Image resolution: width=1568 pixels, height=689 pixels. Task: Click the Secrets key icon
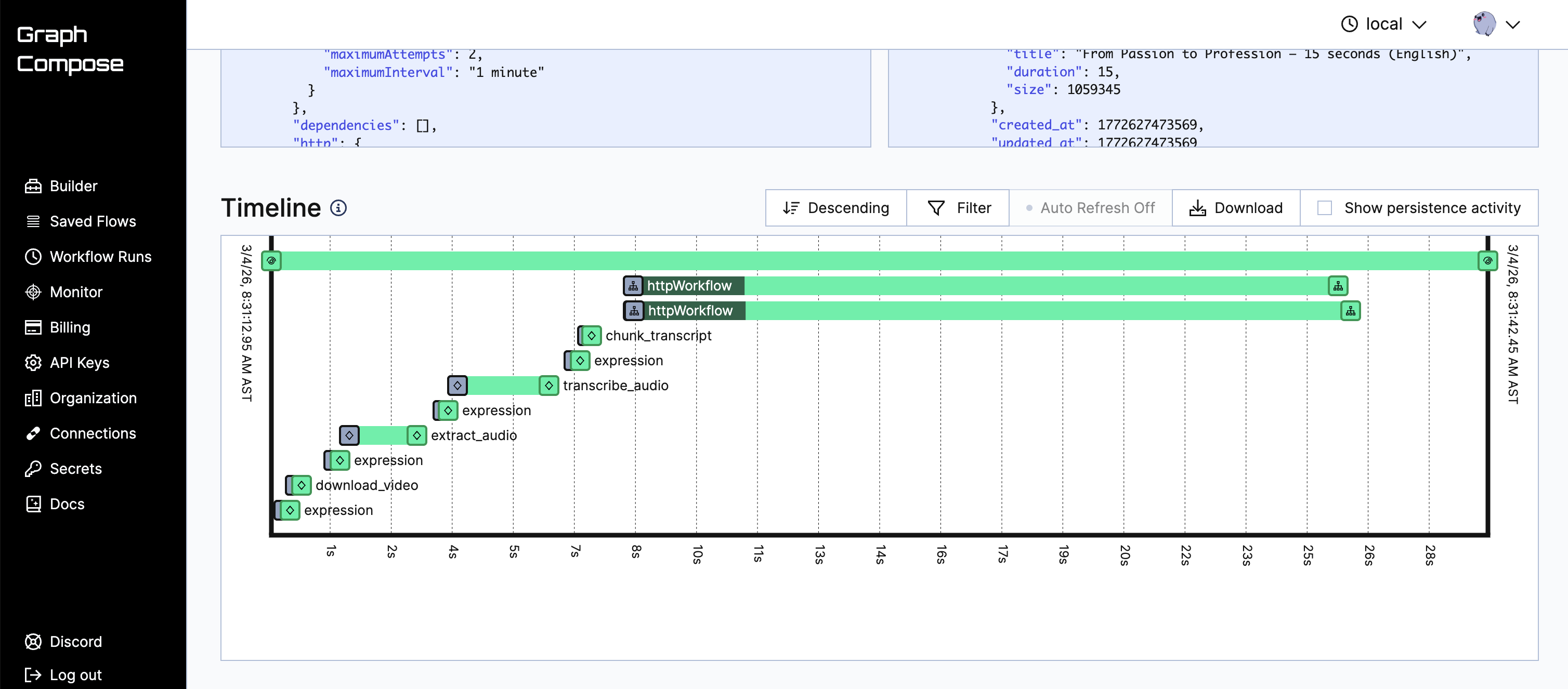[33, 468]
